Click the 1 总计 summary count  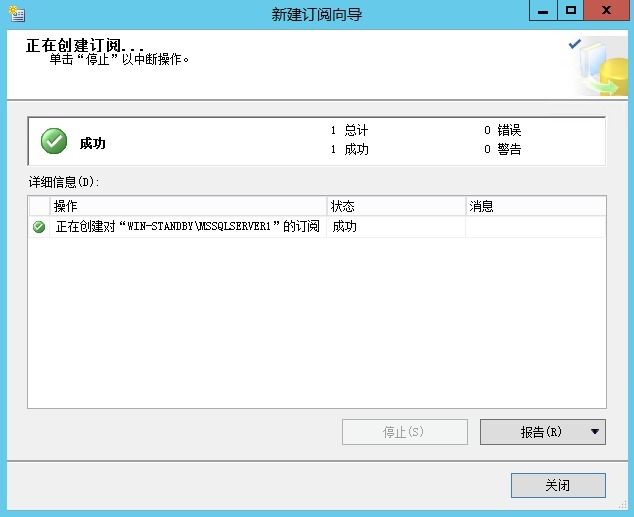(x=350, y=131)
